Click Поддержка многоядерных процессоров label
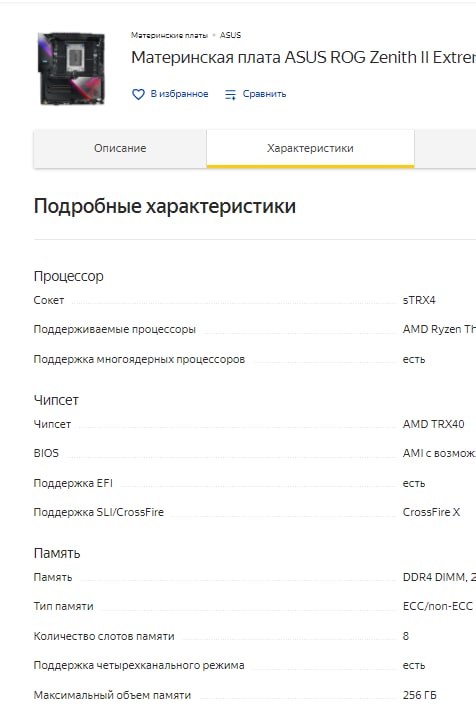Viewport: 476px width, 708px height. [140, 359]
